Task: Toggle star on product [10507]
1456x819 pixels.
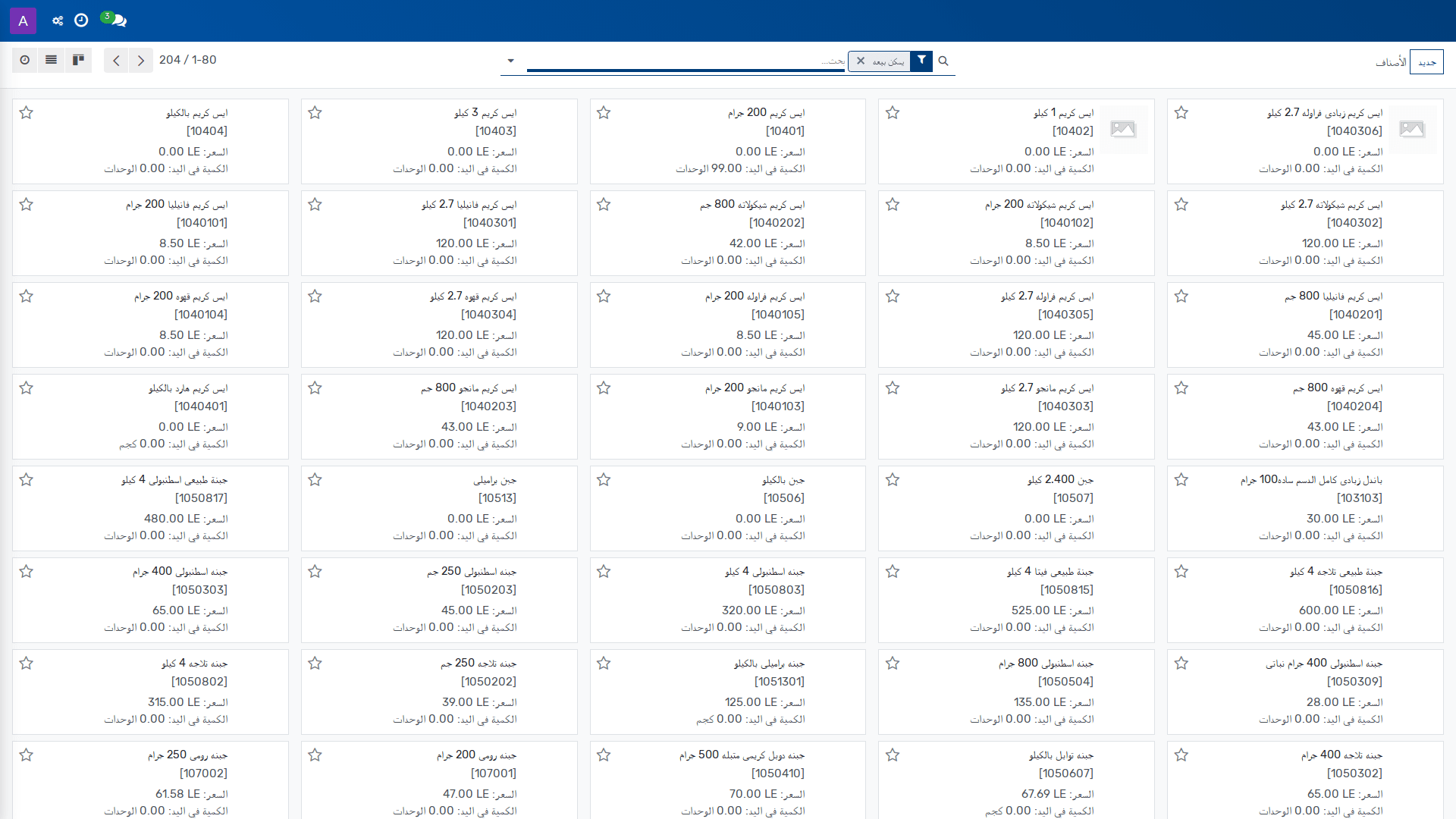Action: point(893,480)
